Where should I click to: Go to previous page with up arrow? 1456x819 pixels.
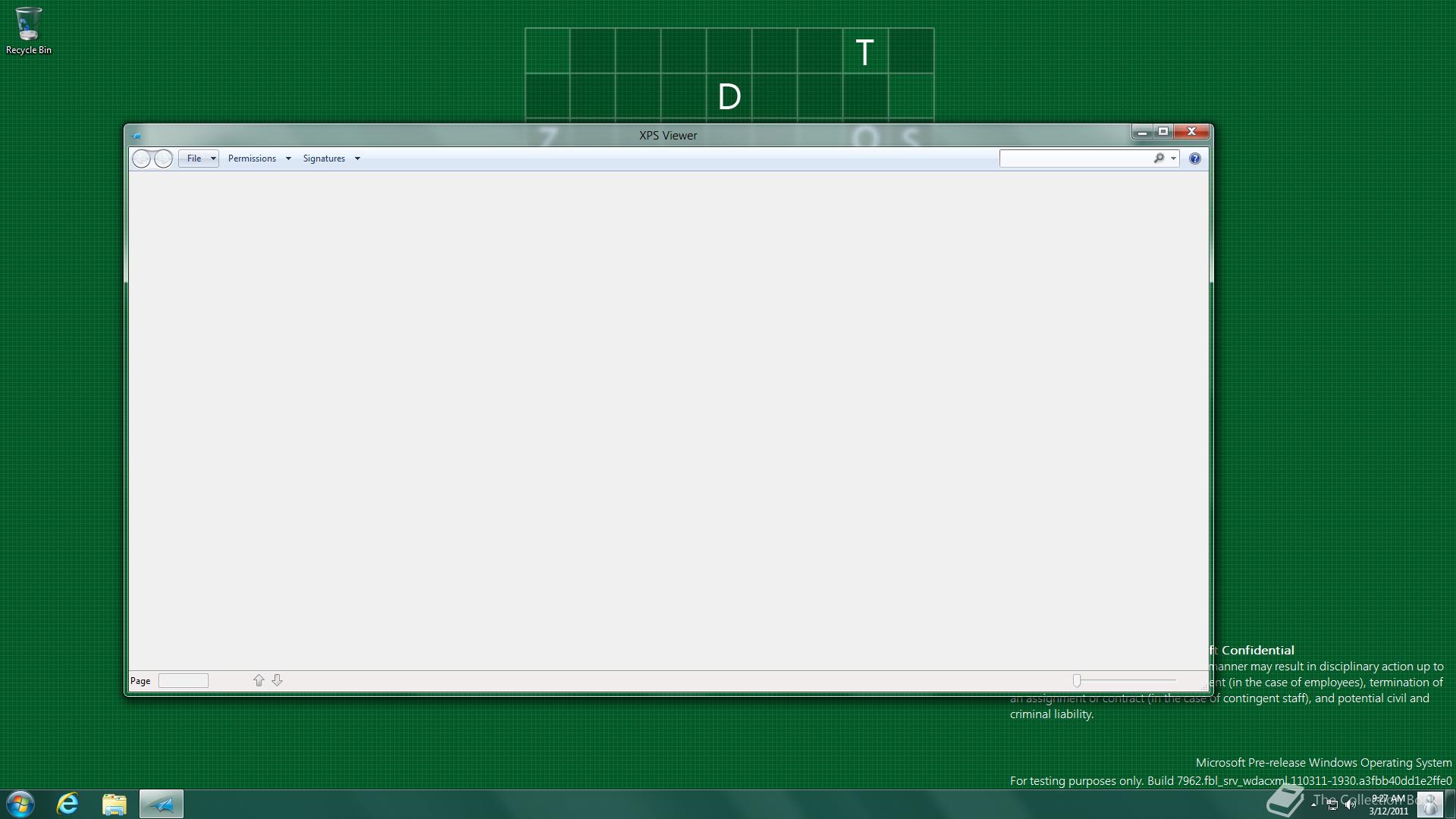point(259,680)
